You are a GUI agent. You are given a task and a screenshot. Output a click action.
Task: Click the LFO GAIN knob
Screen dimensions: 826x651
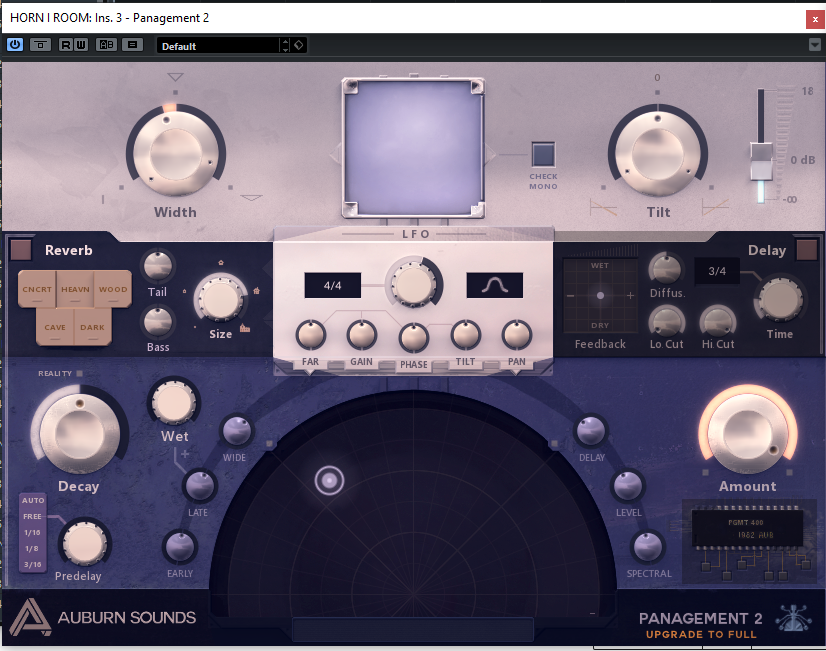coord(361,335)
